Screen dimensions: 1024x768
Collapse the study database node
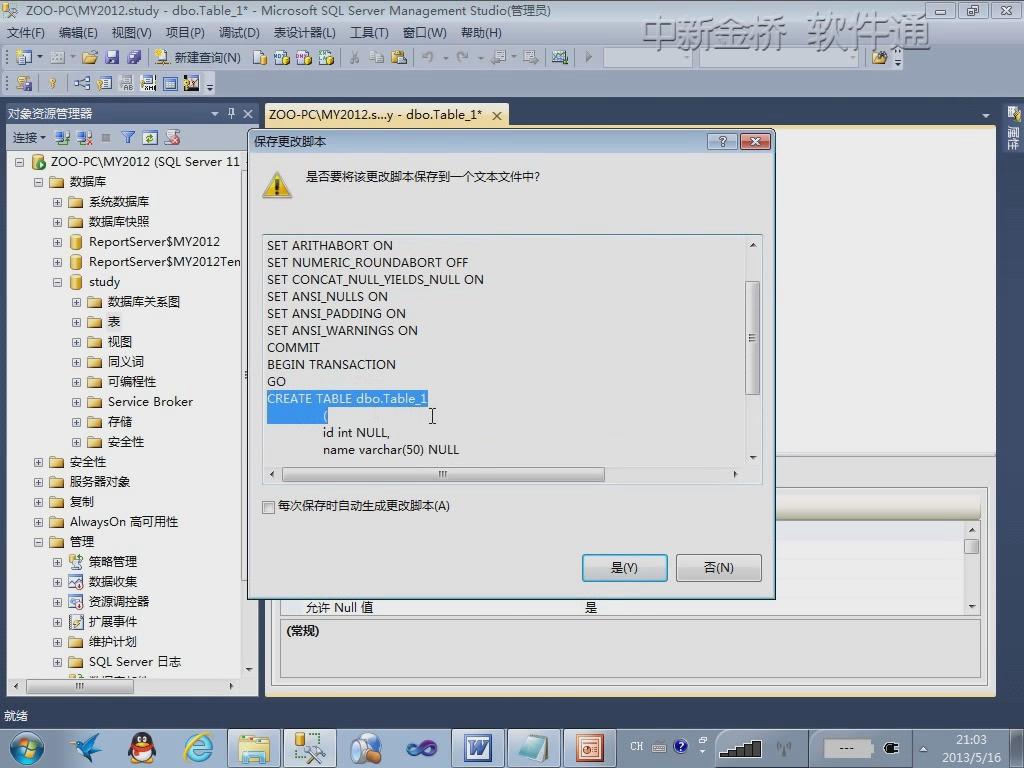click(x=57, y=282)
